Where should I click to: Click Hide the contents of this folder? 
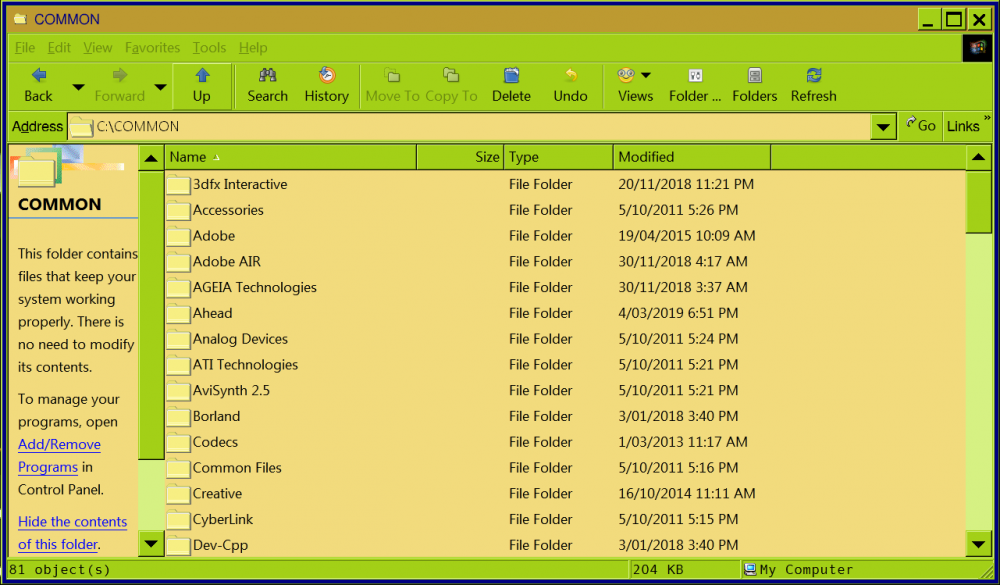click(72, 521)
